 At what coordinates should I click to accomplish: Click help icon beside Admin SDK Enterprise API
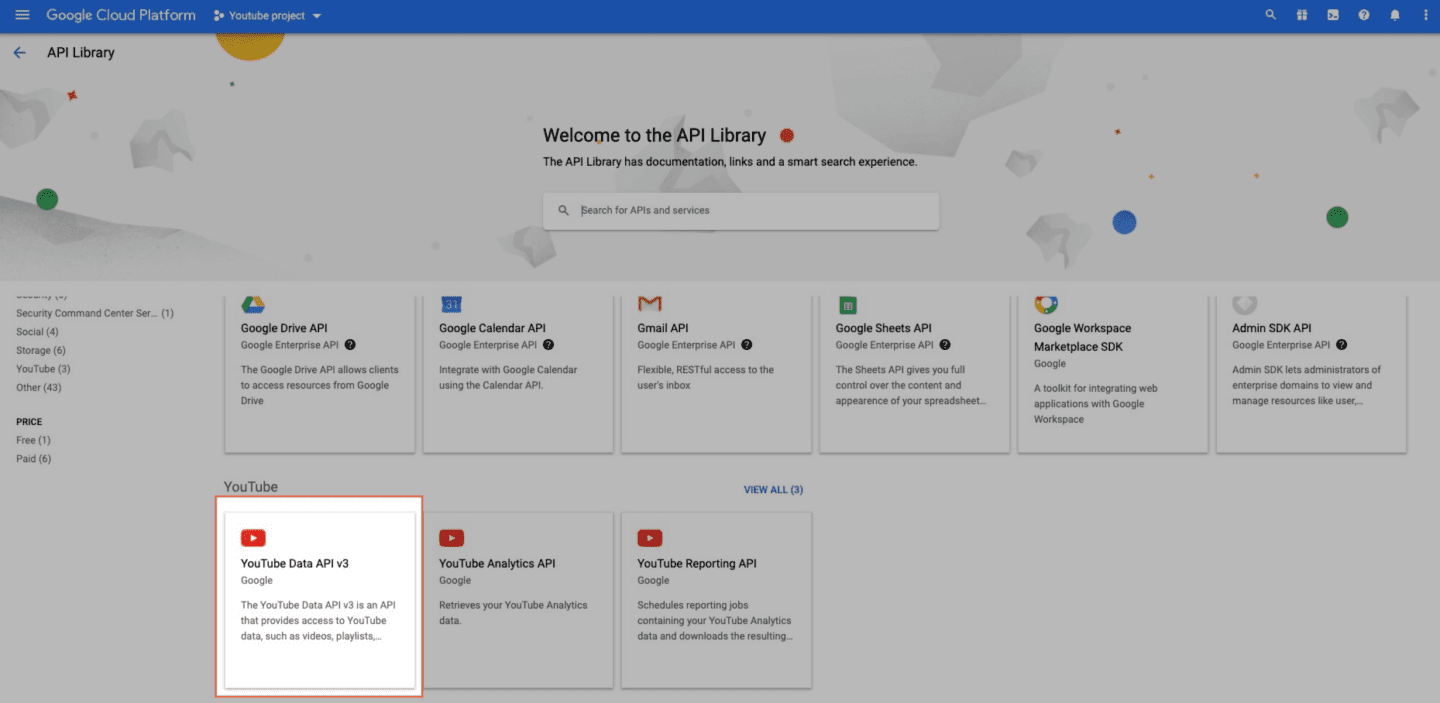click(1341, 345)
